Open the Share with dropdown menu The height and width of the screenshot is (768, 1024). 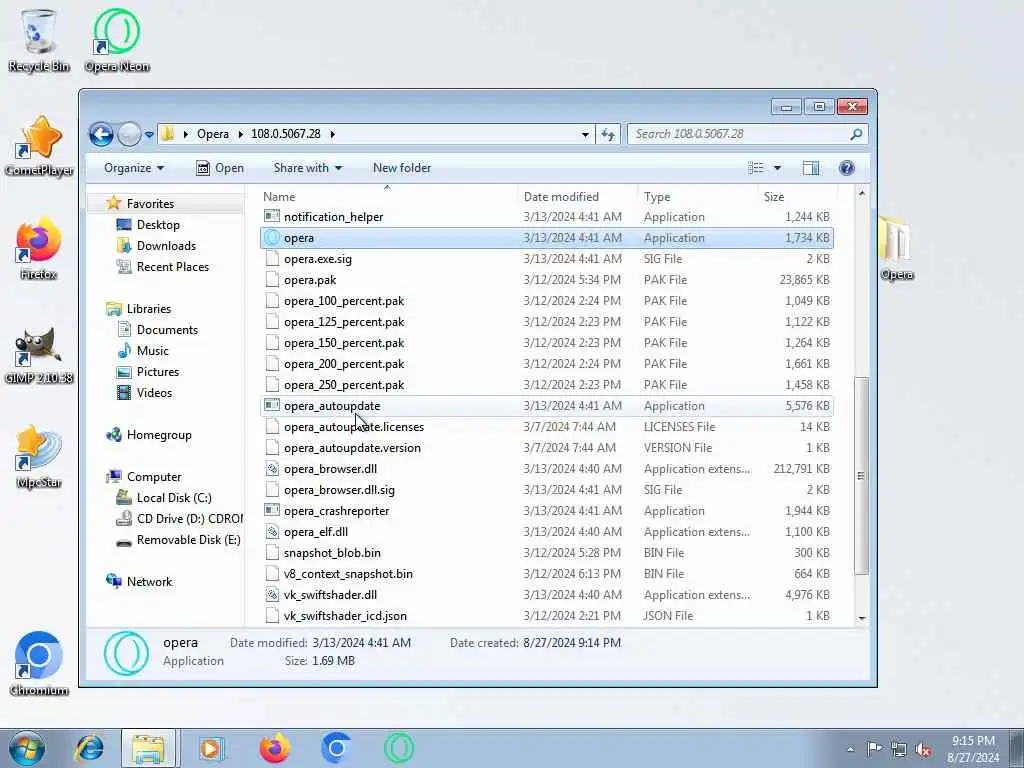(x=308, y=168)
